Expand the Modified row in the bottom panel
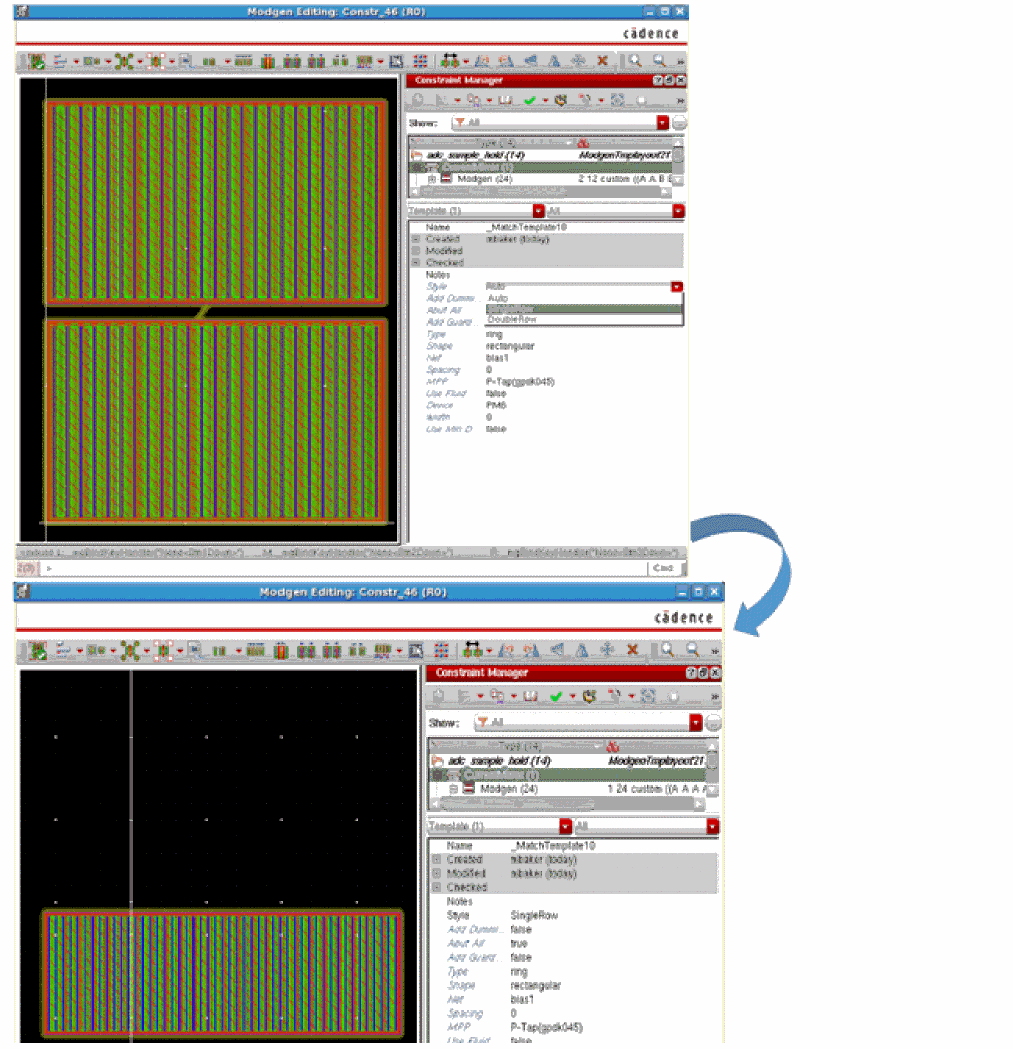 (x=436, y=874)
